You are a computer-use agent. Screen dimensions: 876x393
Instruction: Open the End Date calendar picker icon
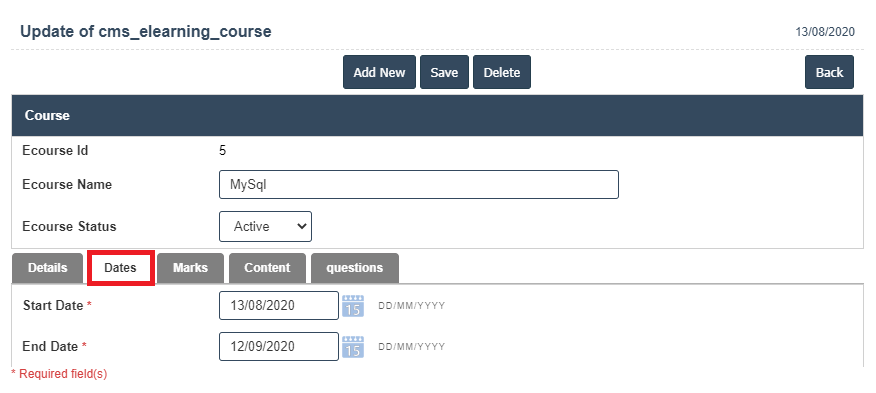coord(353,347)
